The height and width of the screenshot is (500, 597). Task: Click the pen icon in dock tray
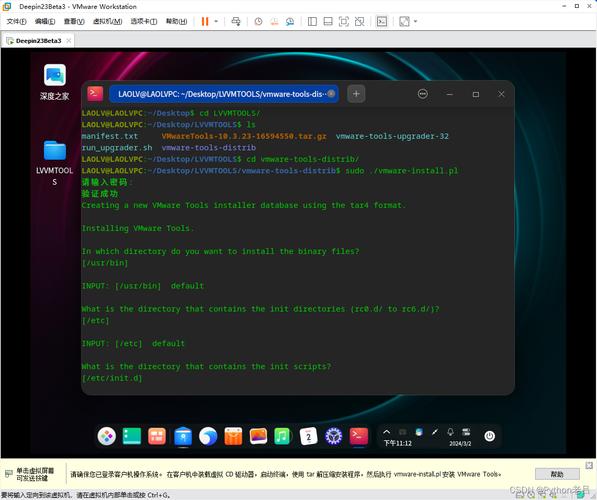(434, 432)
